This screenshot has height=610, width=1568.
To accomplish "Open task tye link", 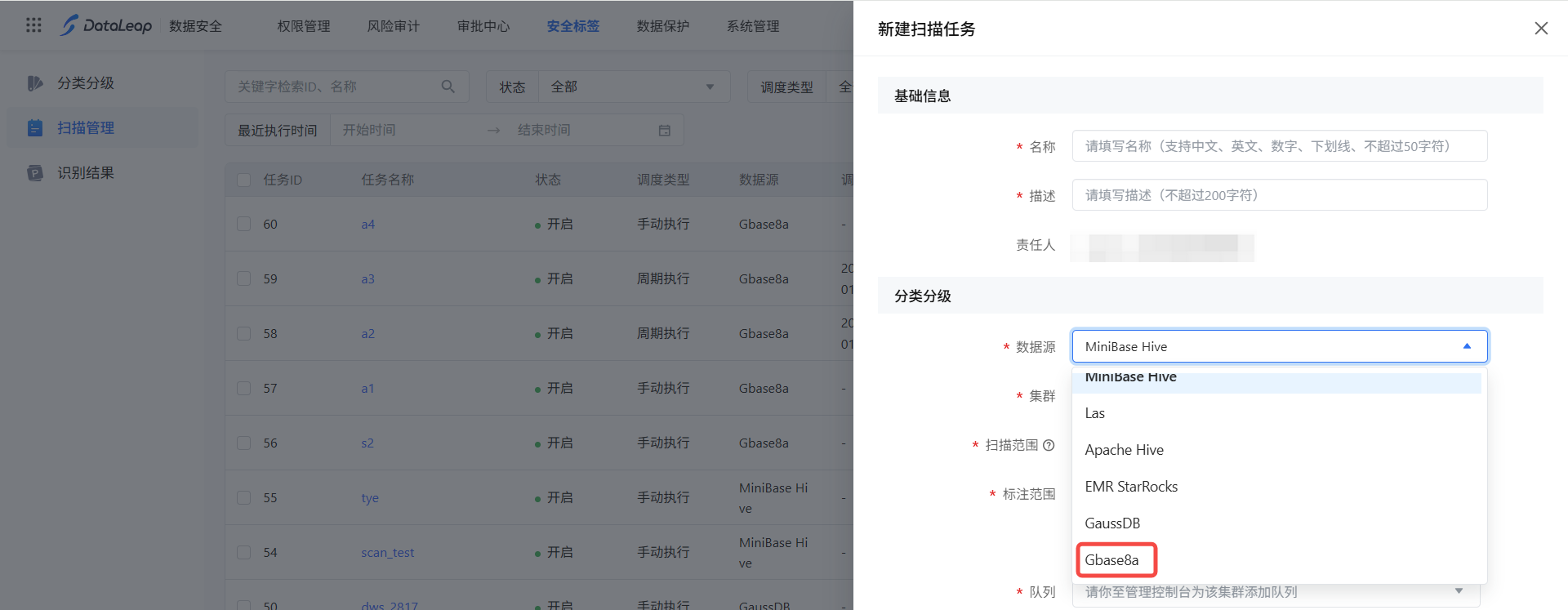I will [370, 497].
